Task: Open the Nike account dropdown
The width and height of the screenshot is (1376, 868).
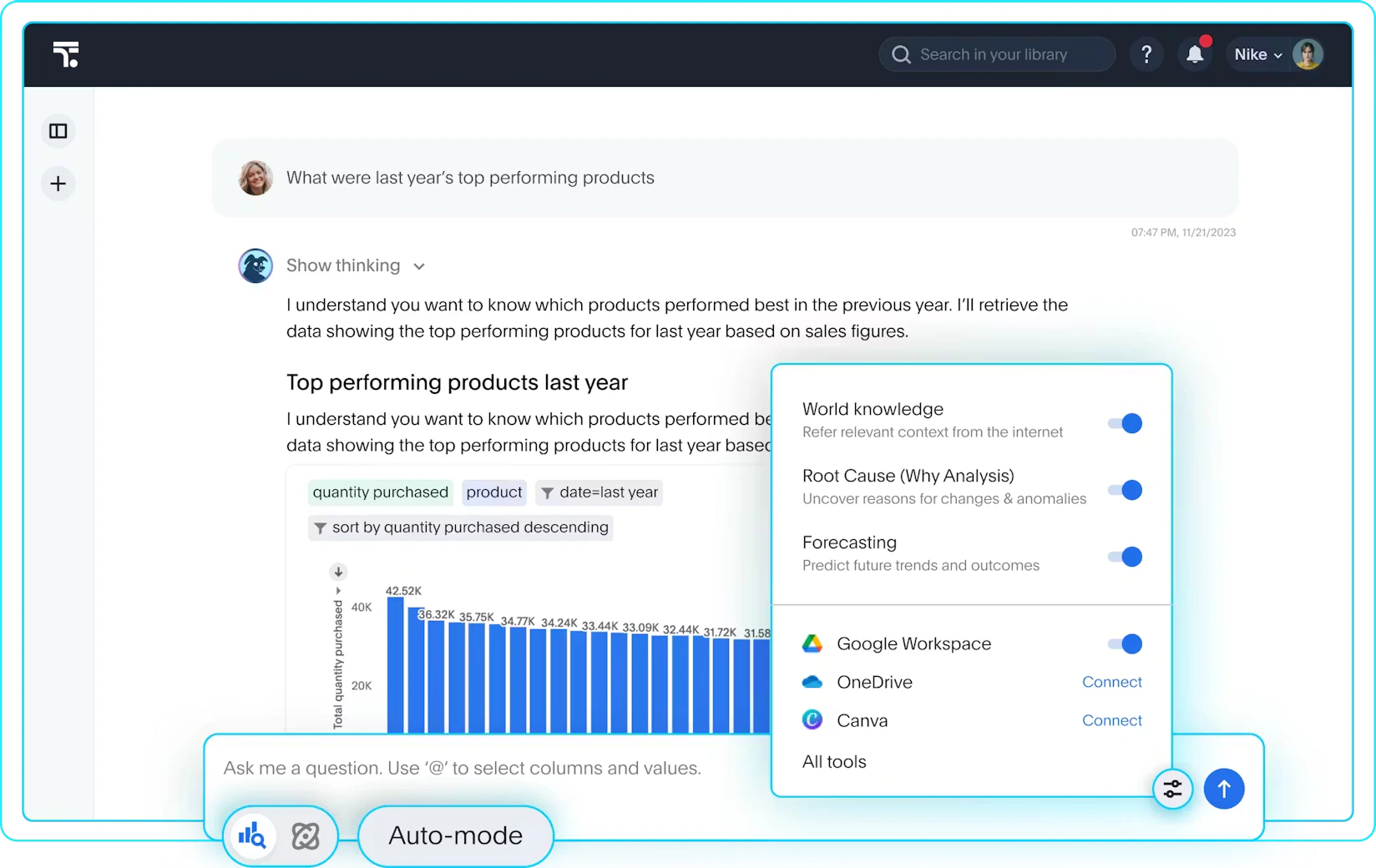Action: (x=1259, y=54)
